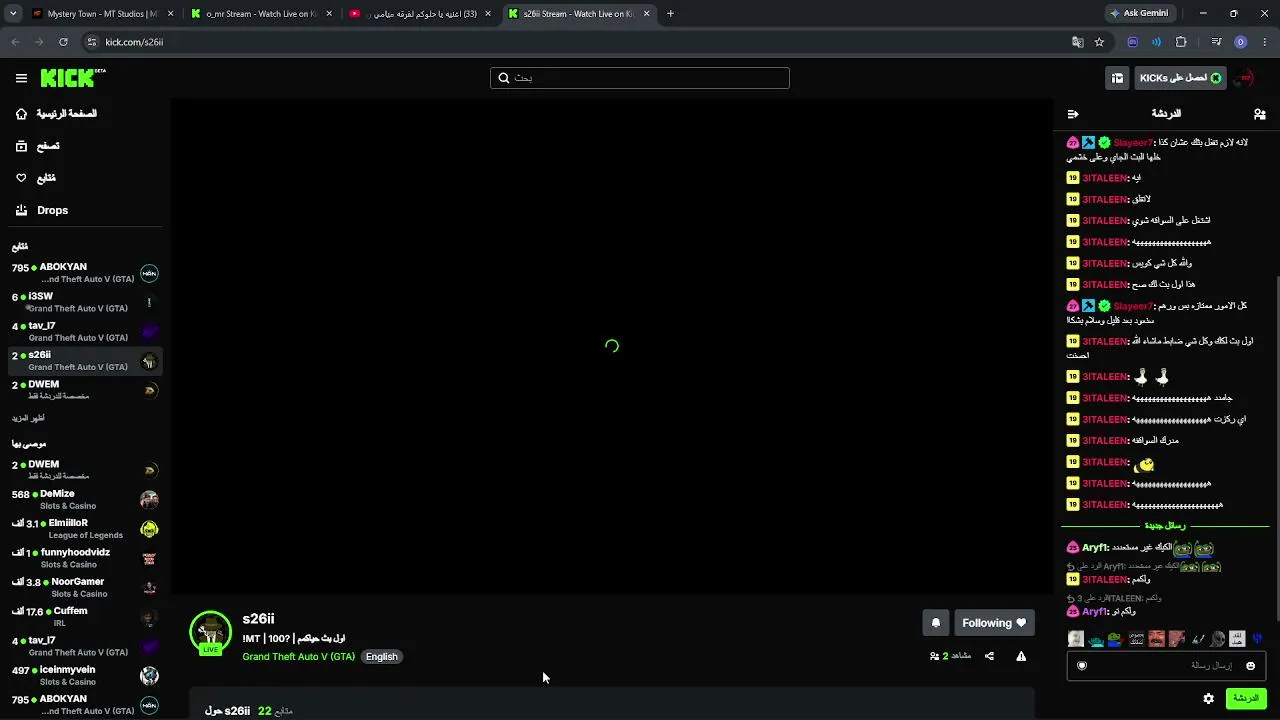Open funnyhoodvidz channel

pyautogui.click(x=85, y=558)
